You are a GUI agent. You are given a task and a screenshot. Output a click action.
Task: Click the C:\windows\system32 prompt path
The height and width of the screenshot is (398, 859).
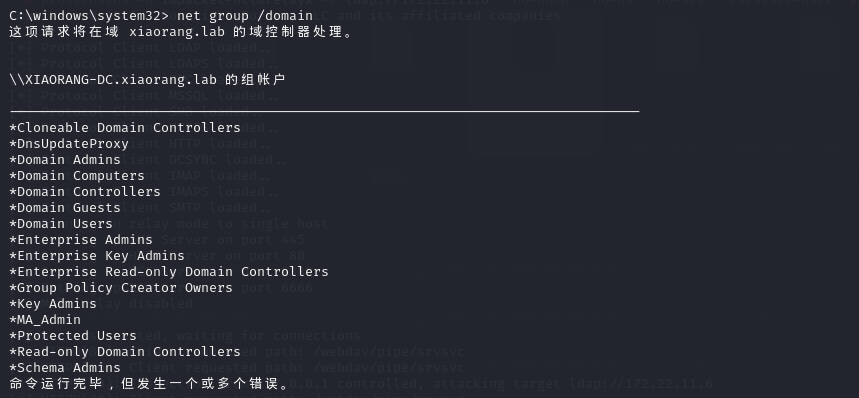[89, 16]
